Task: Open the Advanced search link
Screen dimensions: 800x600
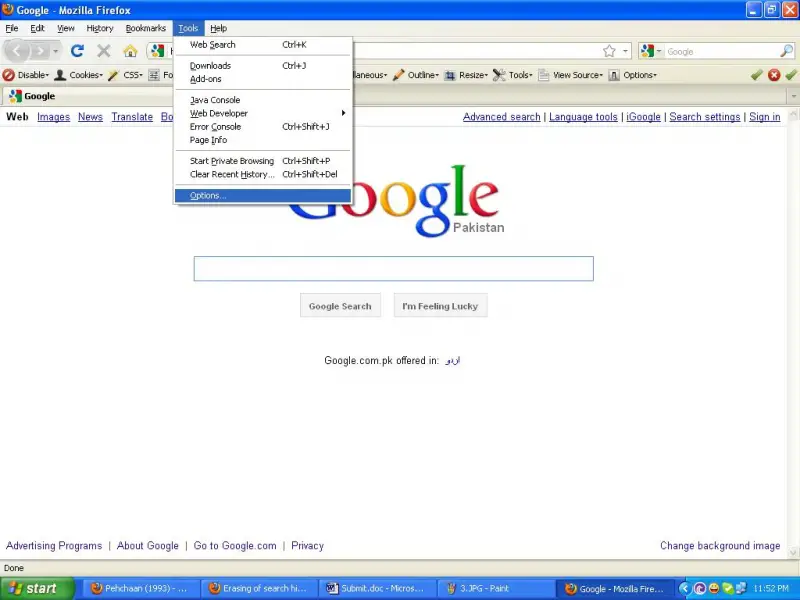Action: click(x=502, y=117)
